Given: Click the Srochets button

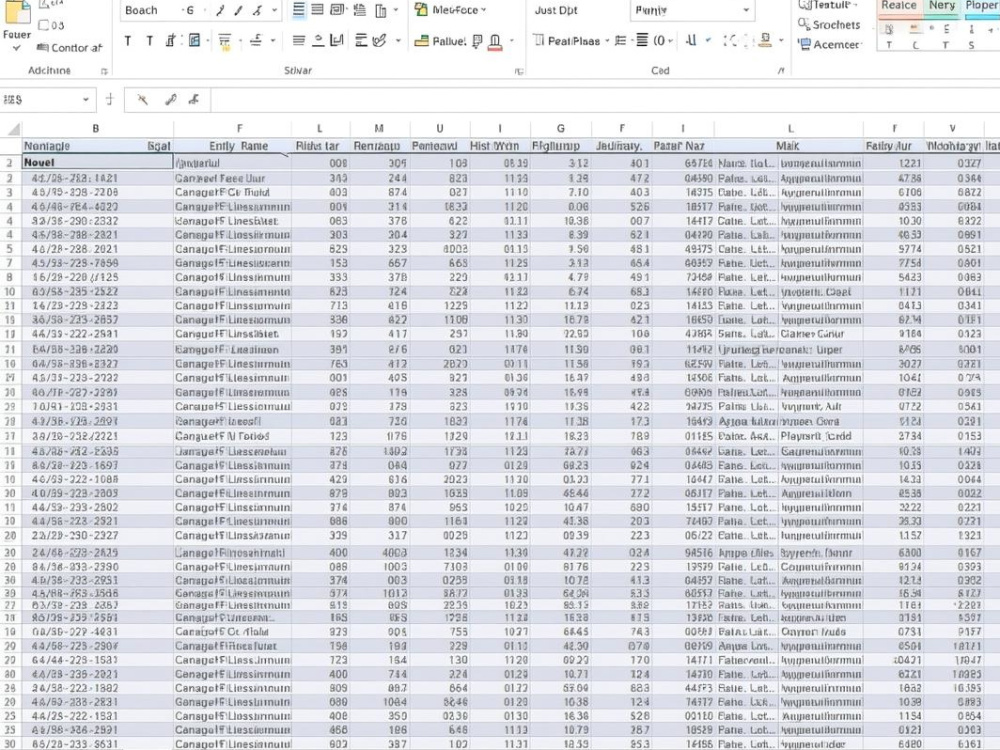Looking at the screenshot, I should 829,25.
